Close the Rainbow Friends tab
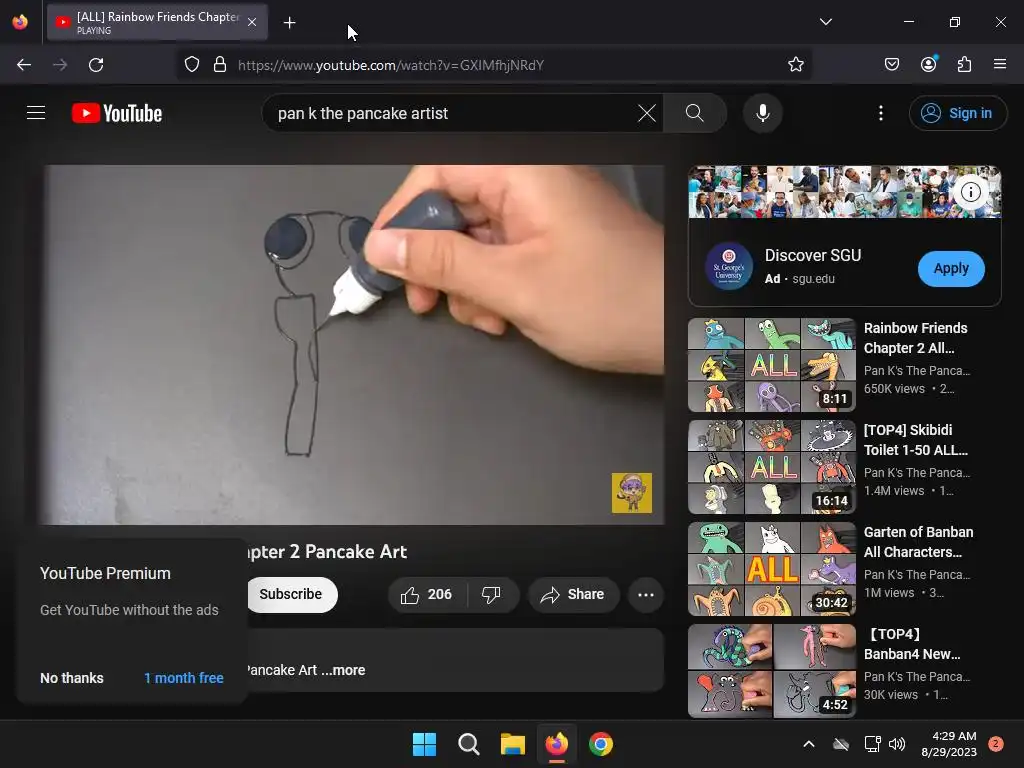 pos(252,22)
